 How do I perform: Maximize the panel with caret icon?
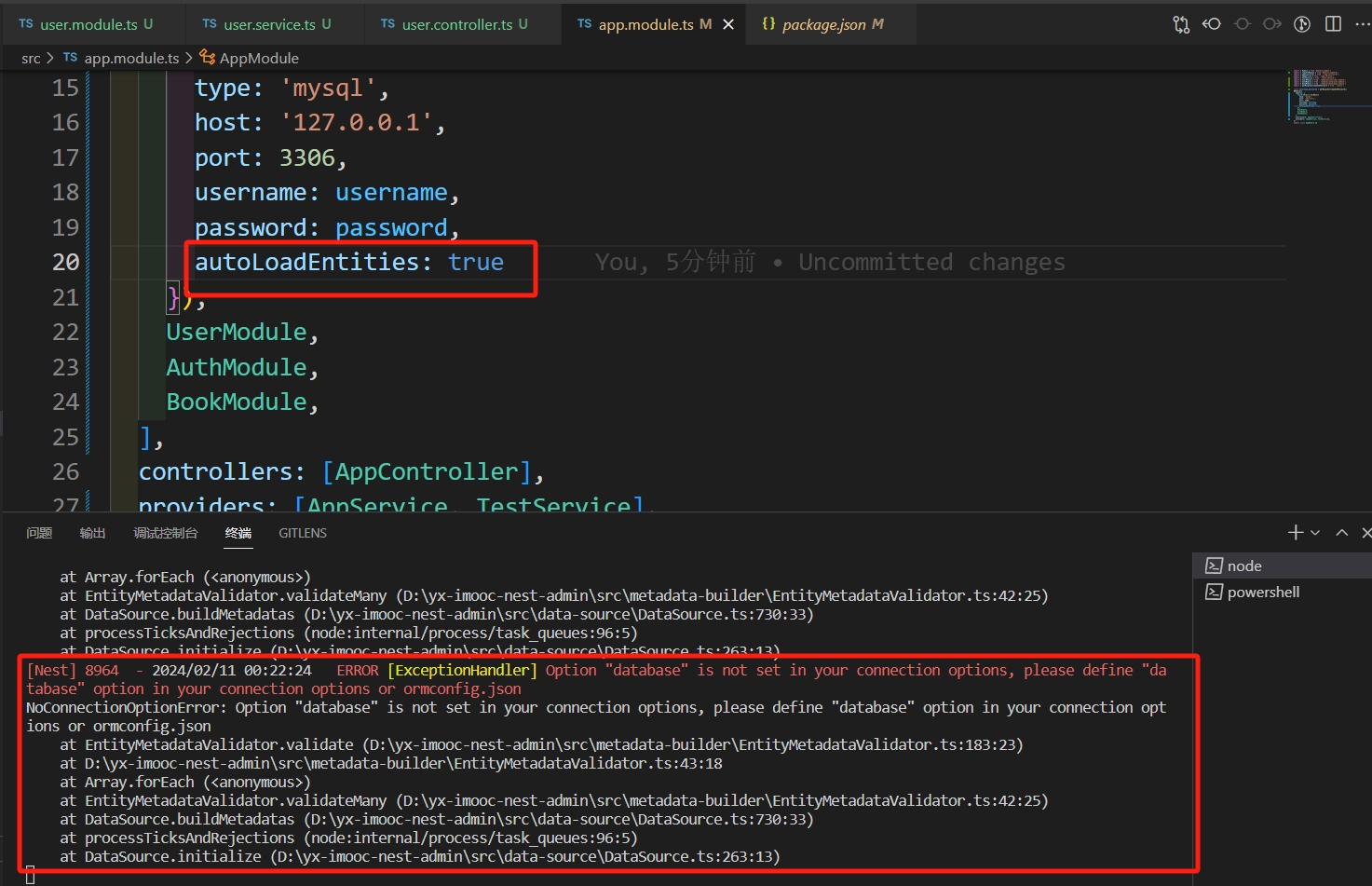[1341, 532]
